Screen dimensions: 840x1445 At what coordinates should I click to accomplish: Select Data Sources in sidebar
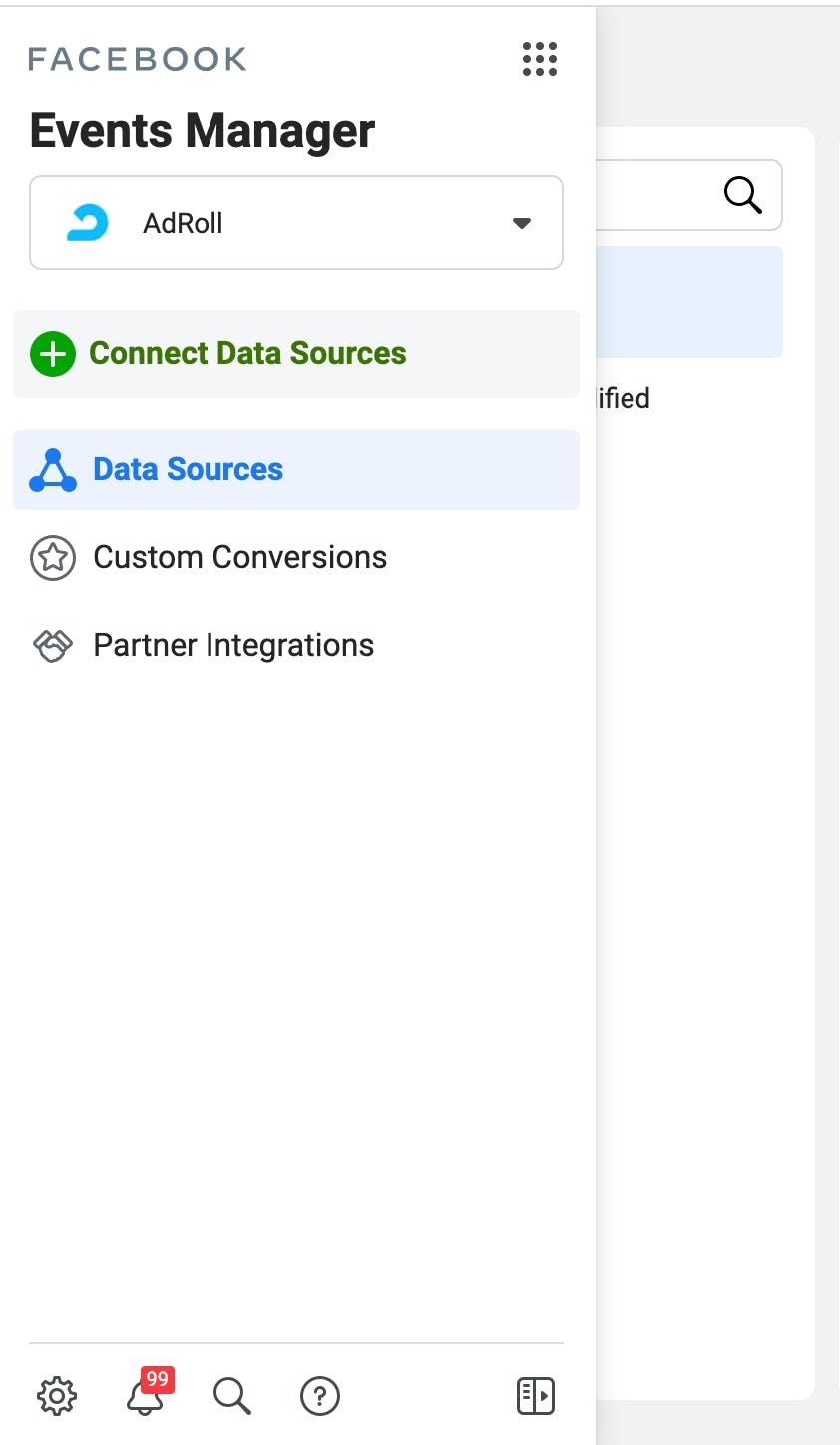click(x=296, y=470)
